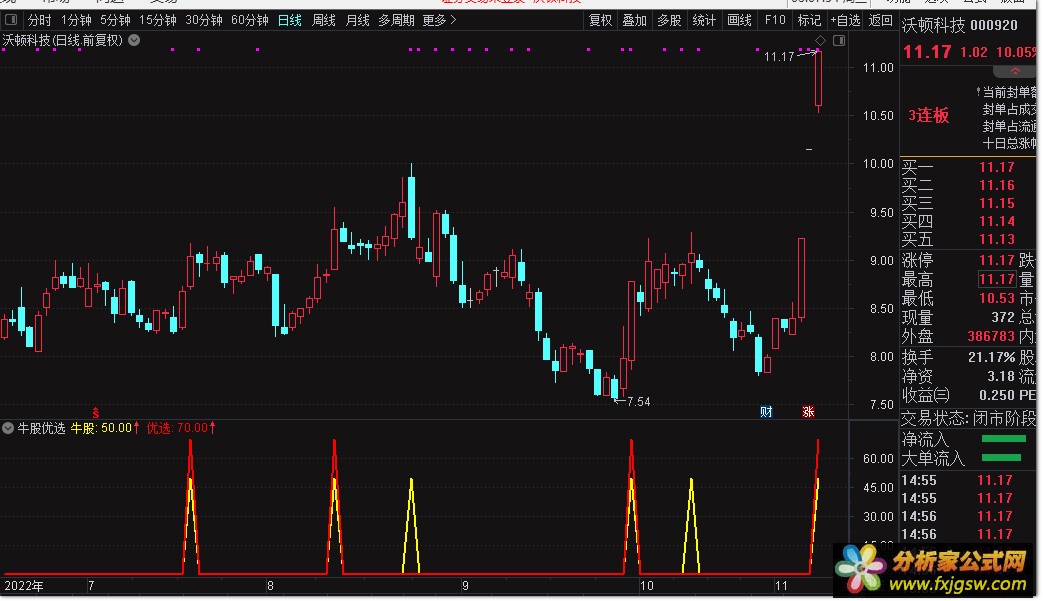Switch to the 1分钟 period
The image size is (1043, 601).
tap(76, 20)
